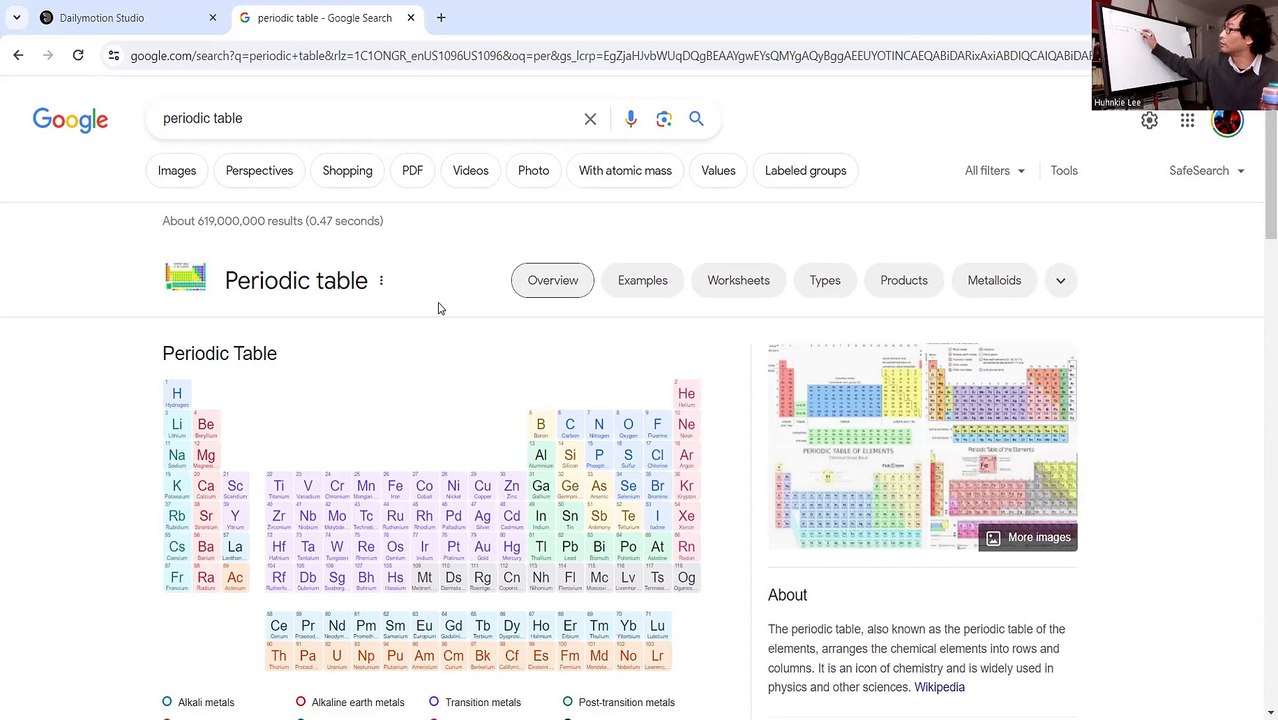Select the Perspectives filter chip
Screen dimensions: 1278x720
point(259,170)
